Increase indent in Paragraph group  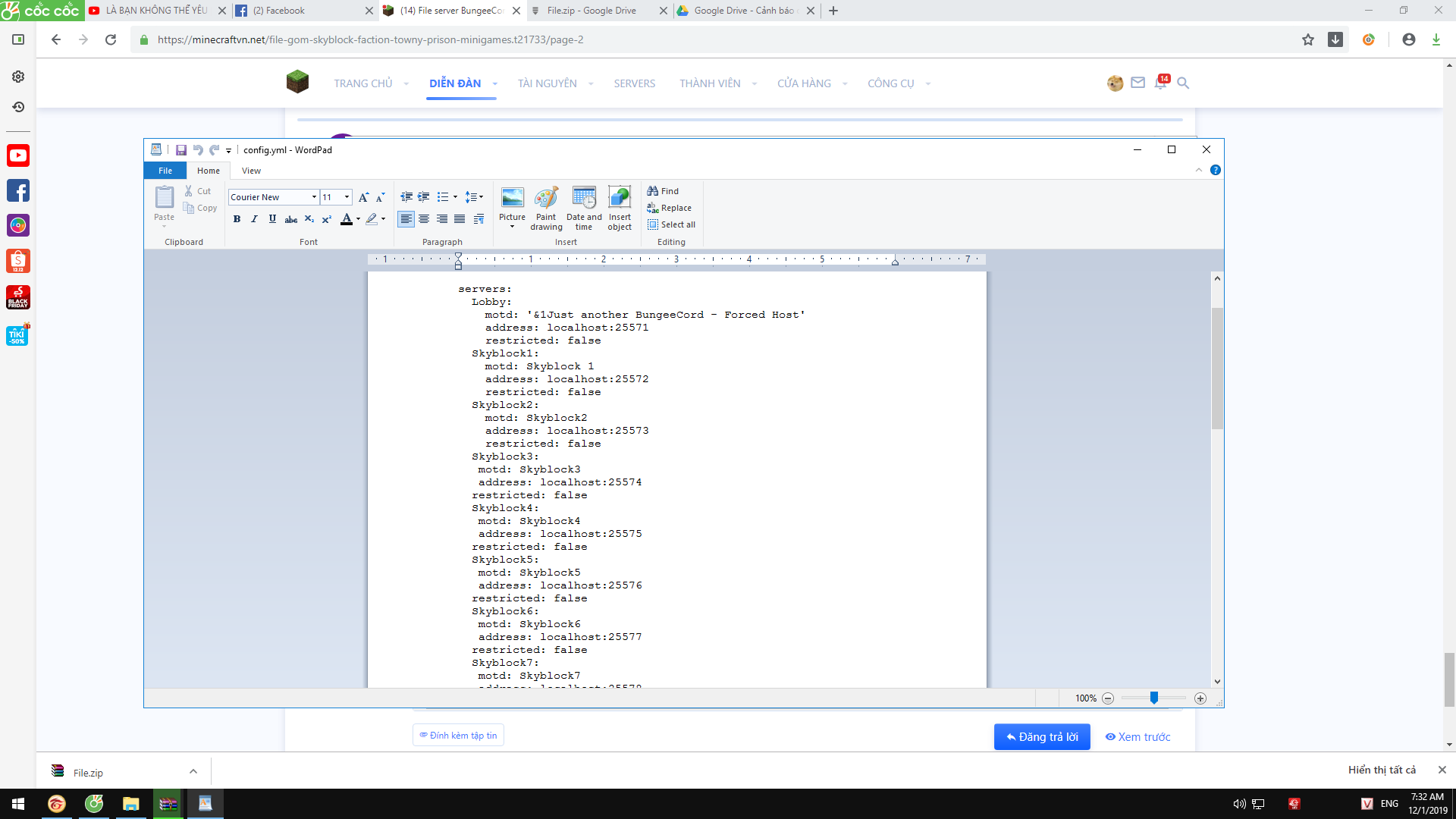pos(424,197)
